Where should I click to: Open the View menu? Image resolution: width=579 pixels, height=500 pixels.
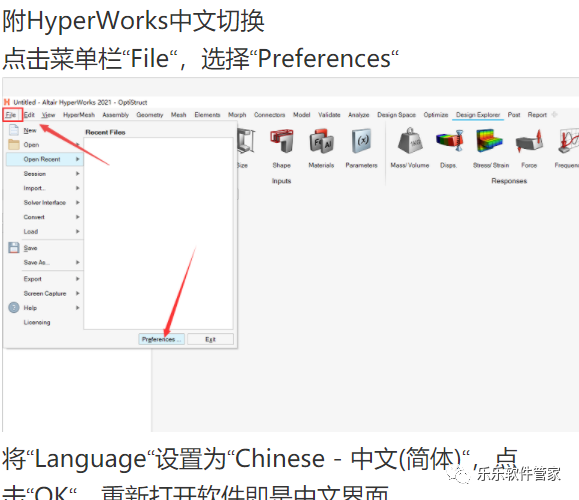pyautogui.click(x=48, y=115)
